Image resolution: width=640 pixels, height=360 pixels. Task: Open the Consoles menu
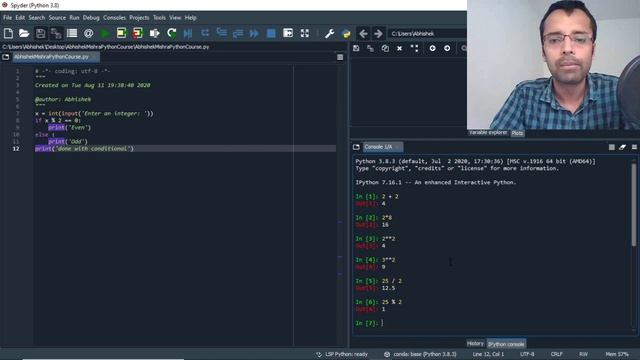[x=114, y=18]
